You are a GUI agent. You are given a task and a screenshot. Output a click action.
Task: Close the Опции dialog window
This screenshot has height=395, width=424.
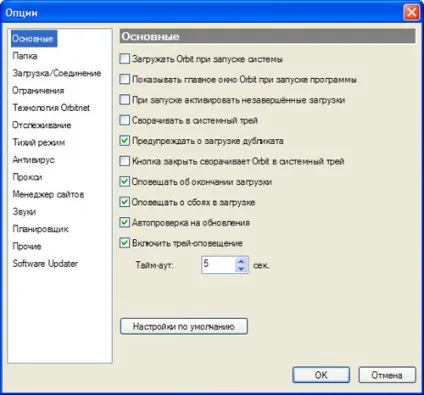411,13
